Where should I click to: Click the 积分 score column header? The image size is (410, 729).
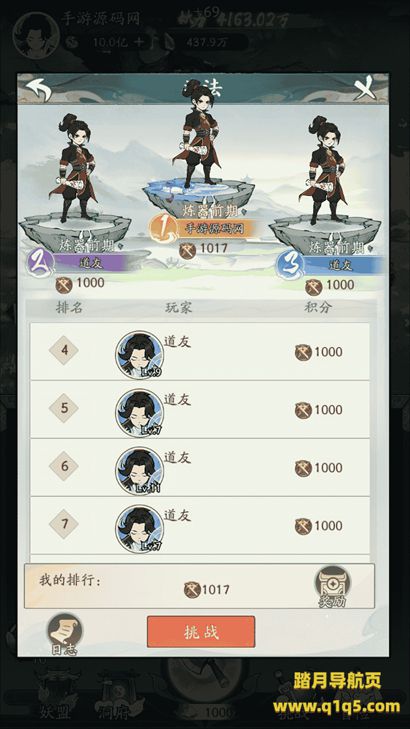pyautogui.click(x=318, y=307)
